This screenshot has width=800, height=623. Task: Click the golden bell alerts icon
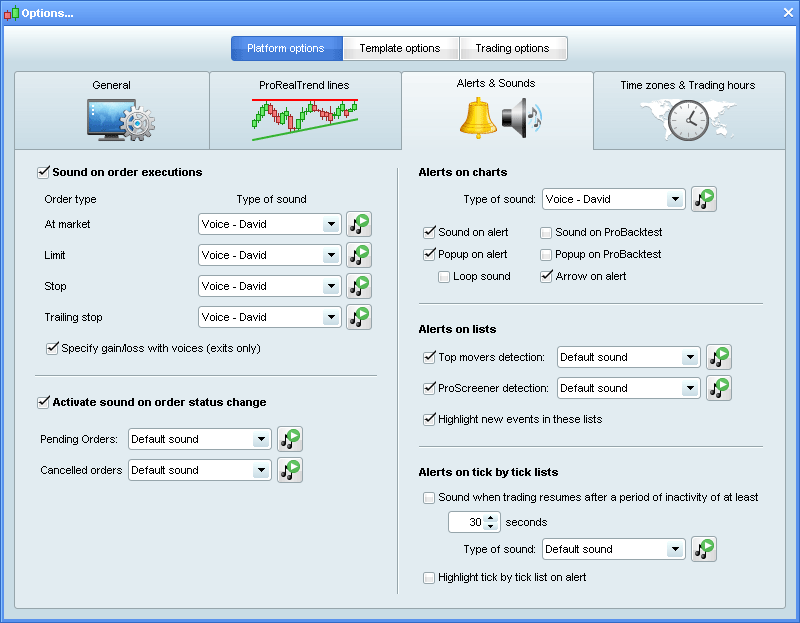[478, 118]
